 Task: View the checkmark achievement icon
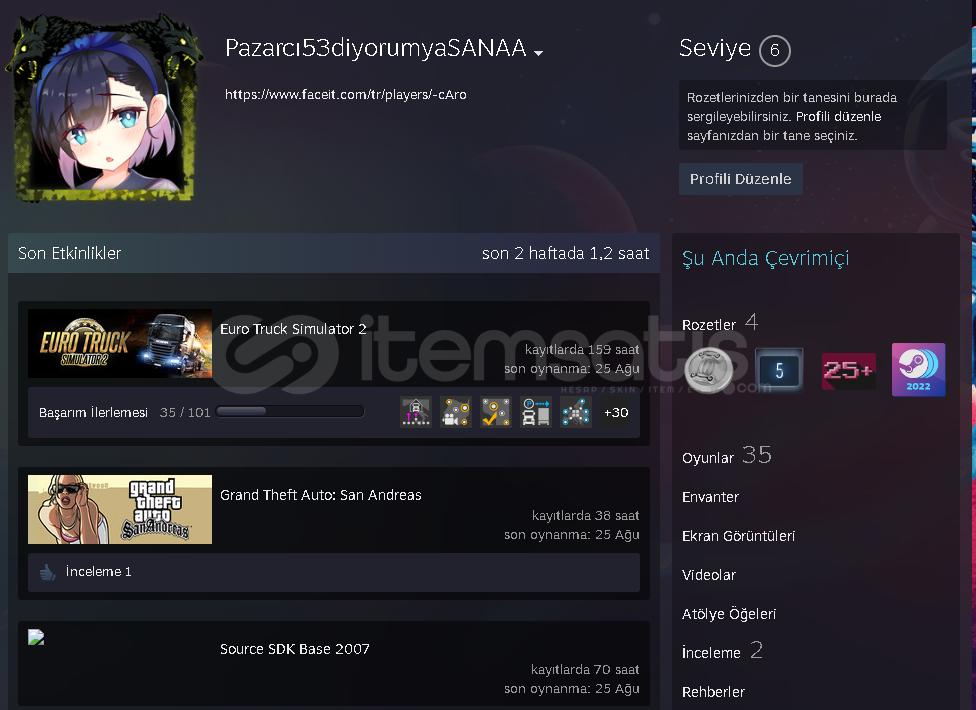[495, 412]
